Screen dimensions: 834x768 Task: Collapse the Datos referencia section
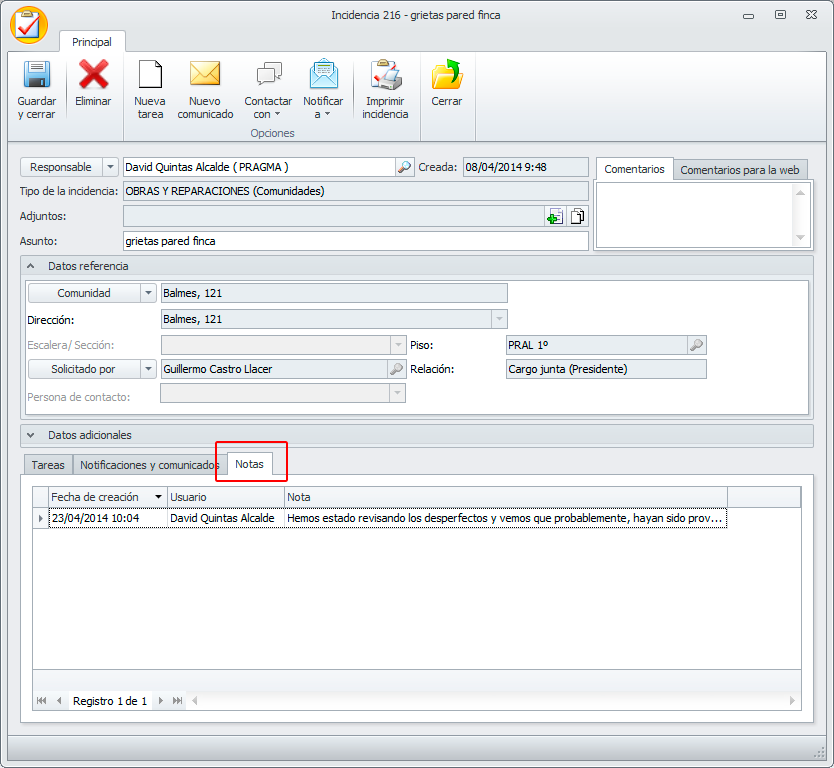coord(31,266)
